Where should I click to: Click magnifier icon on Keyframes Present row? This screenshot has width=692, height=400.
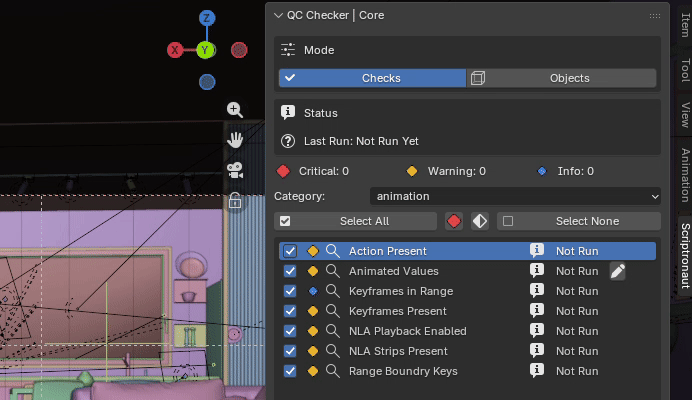point(333,311)
